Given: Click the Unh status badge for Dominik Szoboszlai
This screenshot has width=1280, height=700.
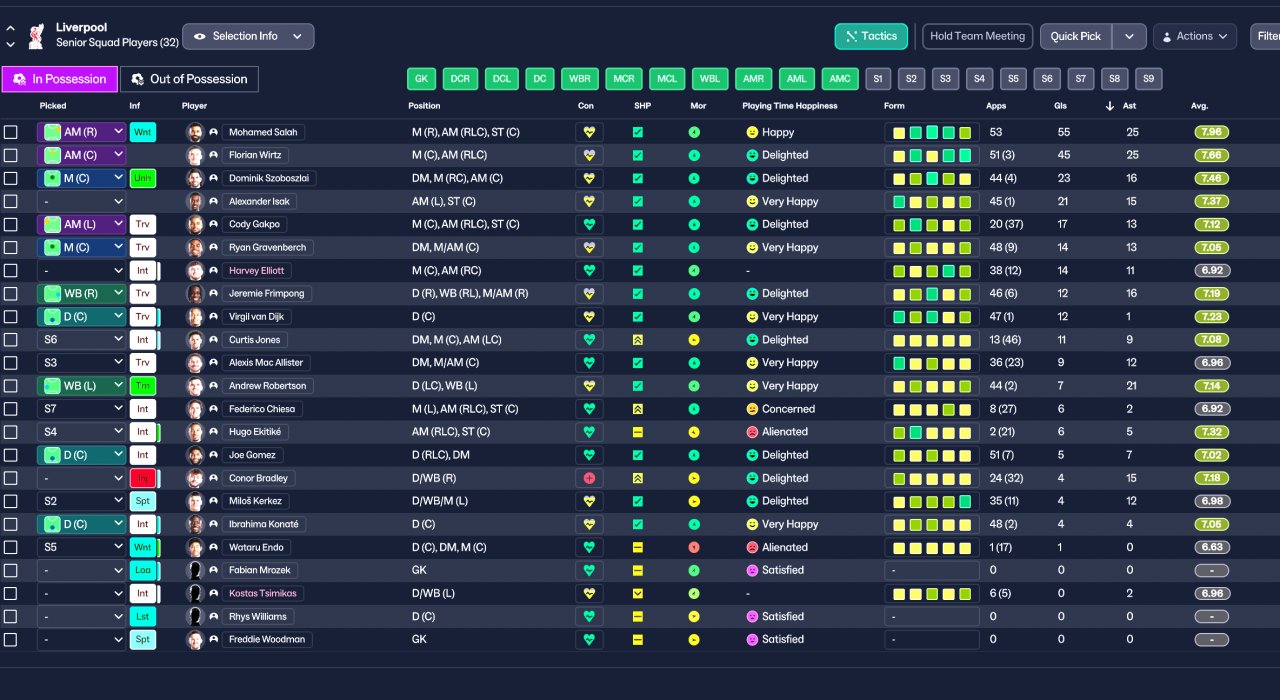Looking at the screenshot, I should click(x=143, y=178).
